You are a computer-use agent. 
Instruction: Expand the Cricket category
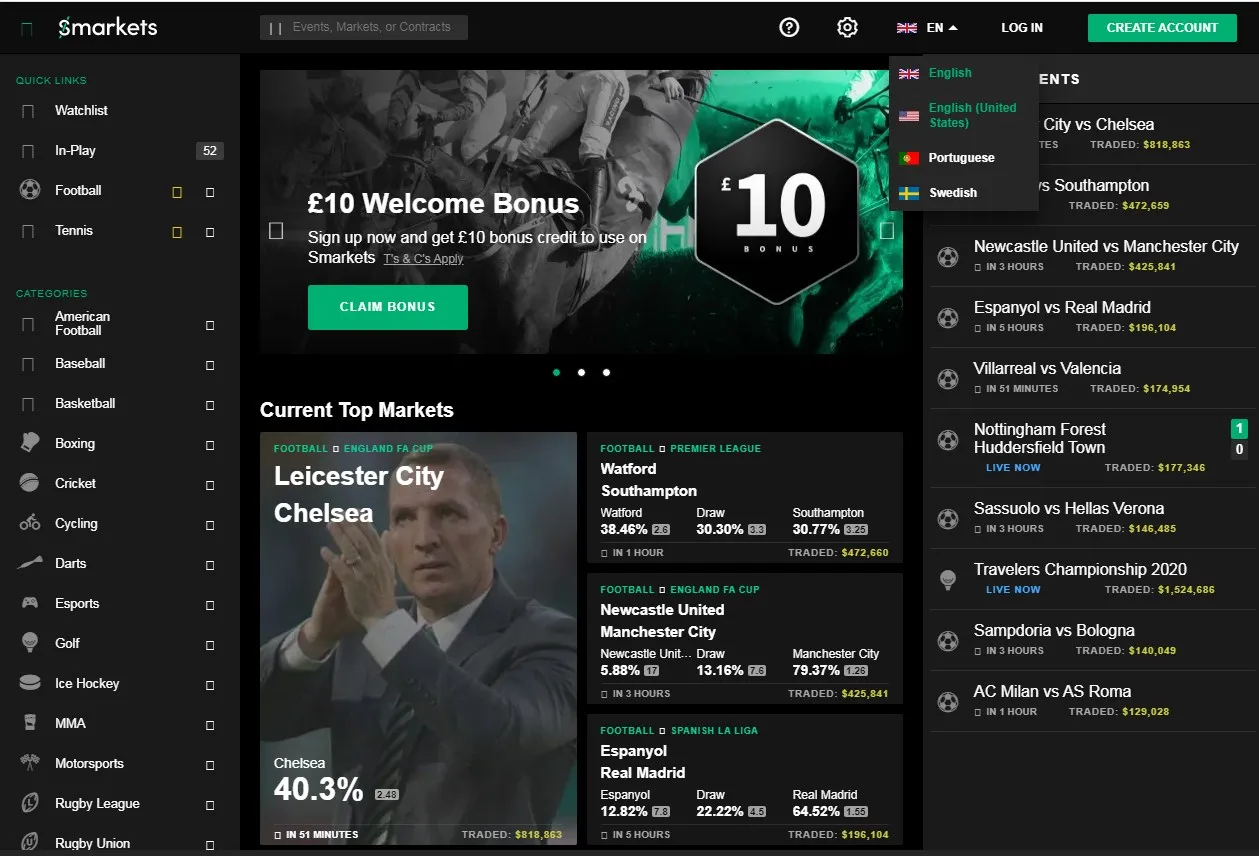210,485
